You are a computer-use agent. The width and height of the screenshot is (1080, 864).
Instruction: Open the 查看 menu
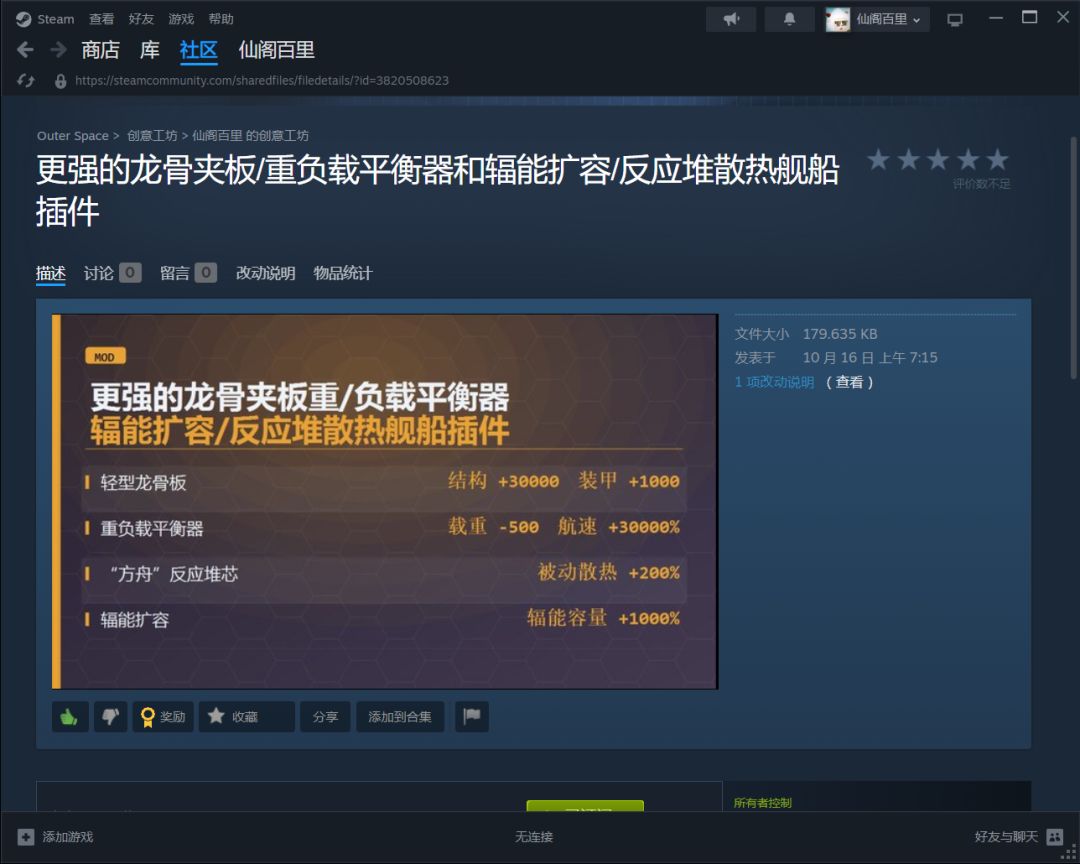[x=101, y=19]
